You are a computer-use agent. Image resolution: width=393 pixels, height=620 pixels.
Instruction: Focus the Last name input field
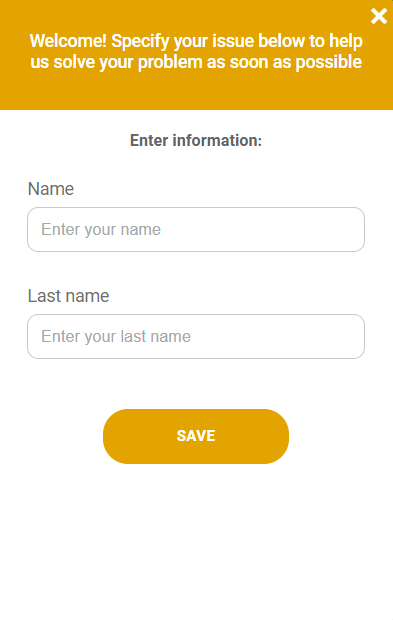pos(196,336)
